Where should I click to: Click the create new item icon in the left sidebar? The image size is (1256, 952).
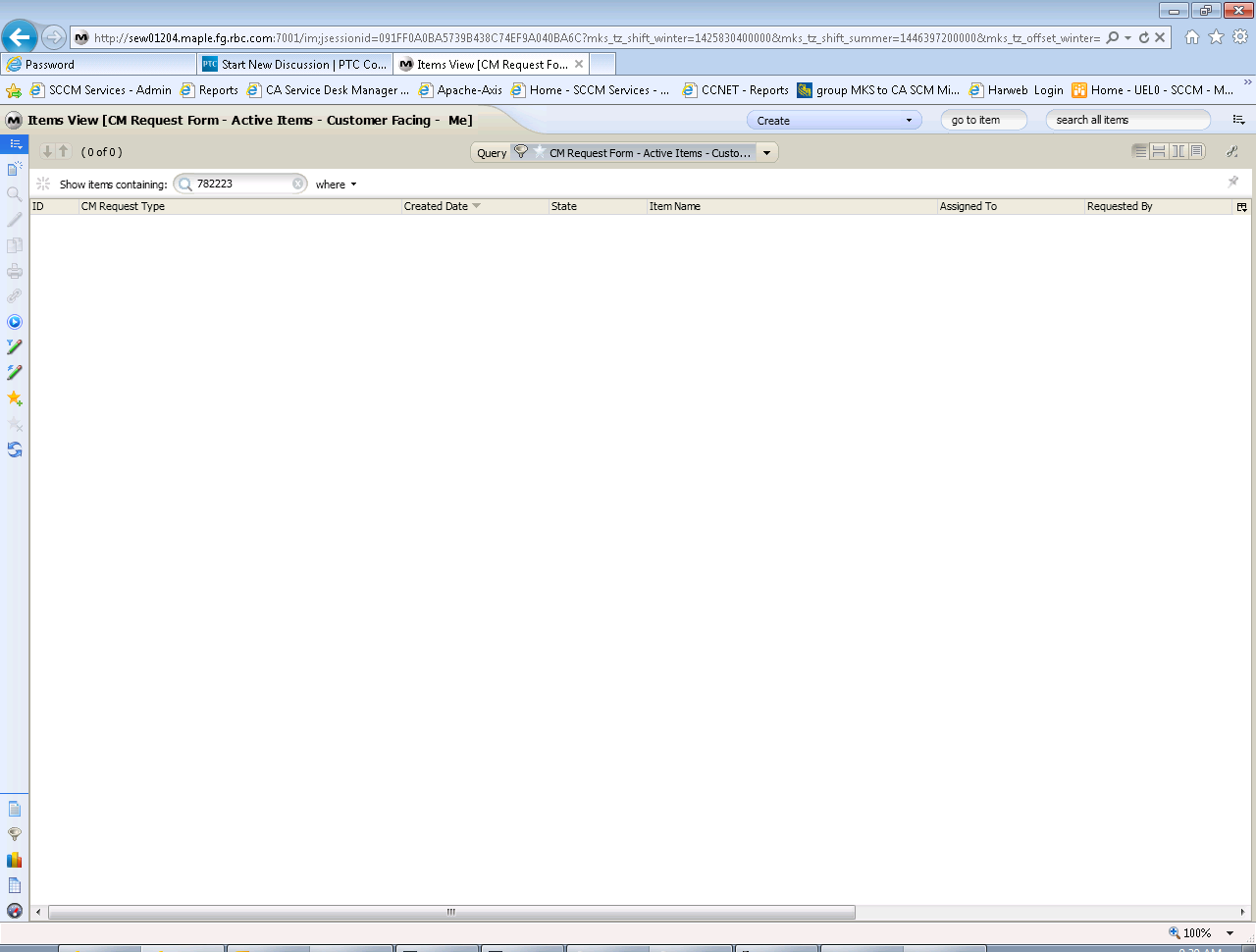coord(15,169)
